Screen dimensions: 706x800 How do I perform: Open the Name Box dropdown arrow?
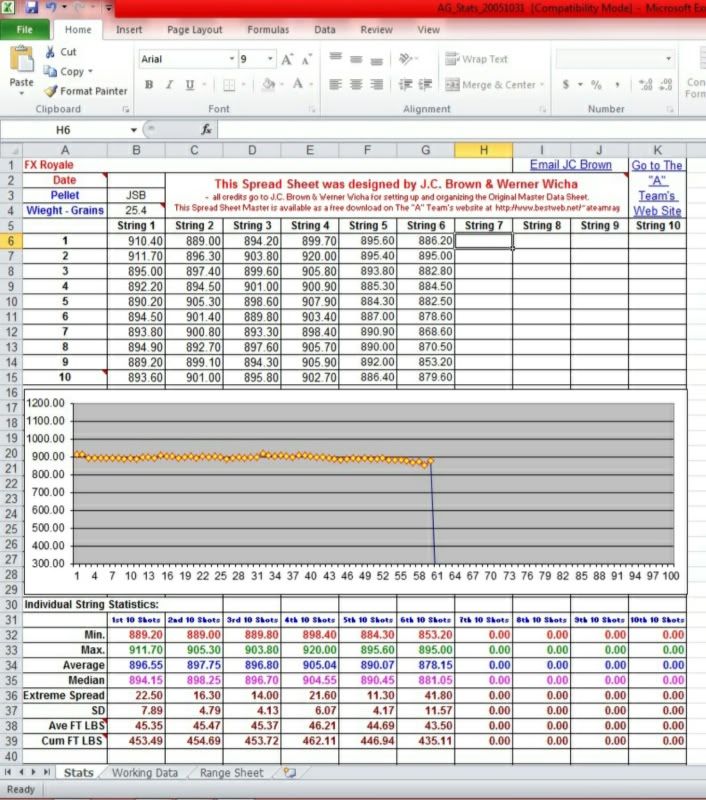pyautogui.click(x=134, y=130)
